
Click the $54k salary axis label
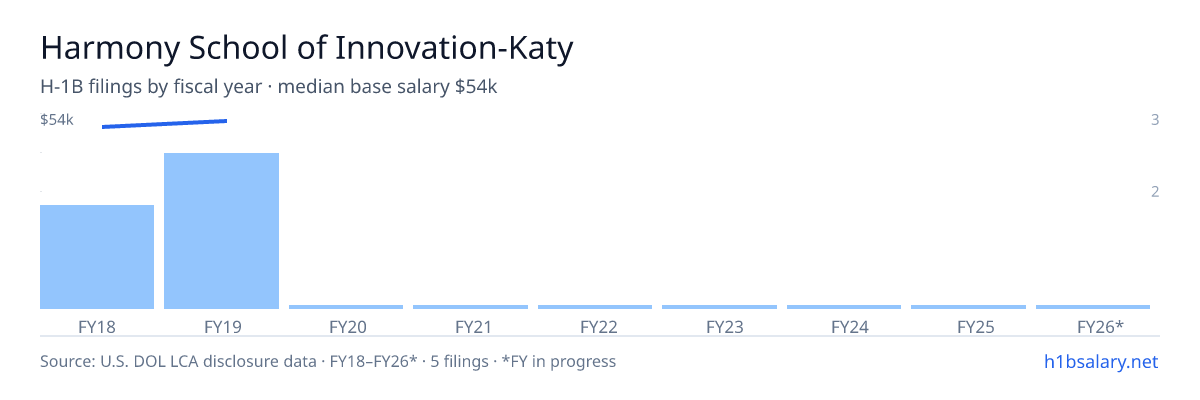coord(57,120)
